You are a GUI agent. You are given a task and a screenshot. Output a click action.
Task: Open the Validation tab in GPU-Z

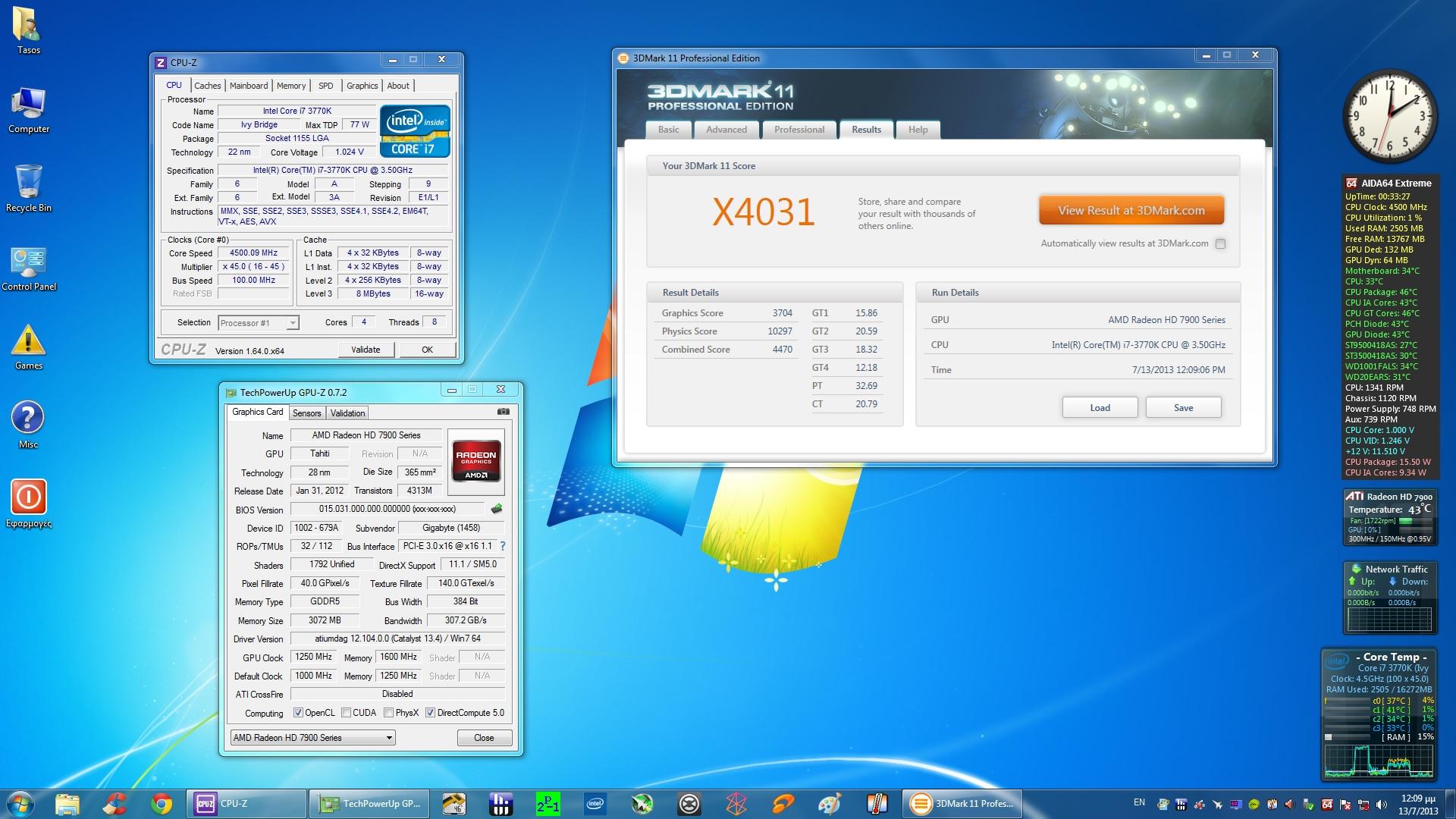(347, 413)
